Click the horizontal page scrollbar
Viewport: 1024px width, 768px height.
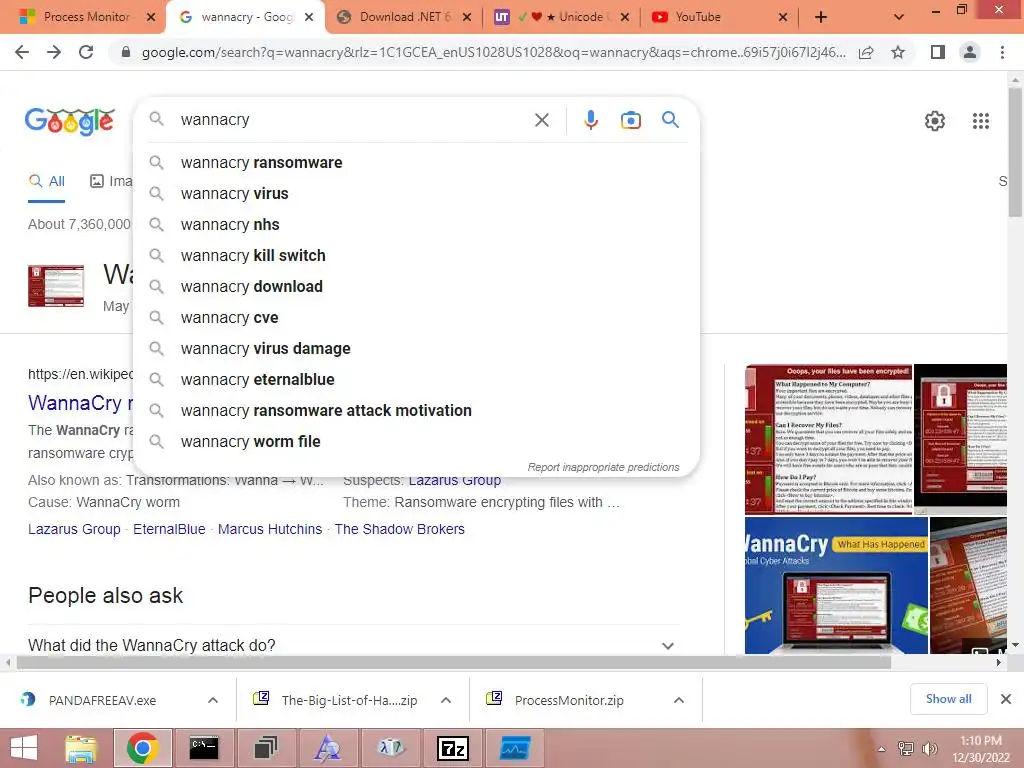click(x=454, y=663)
